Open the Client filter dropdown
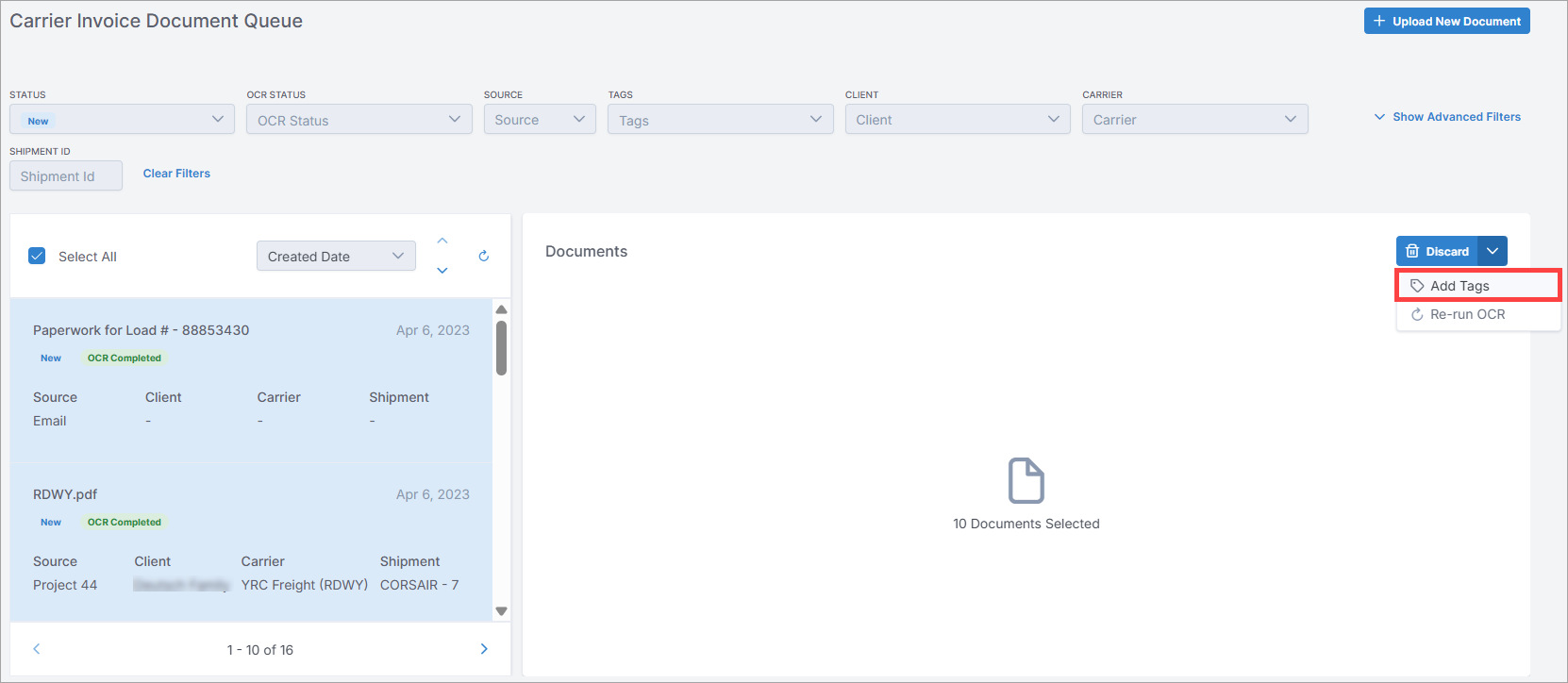Image resolution: width=1568 pixels, height=683 pixels. 958,120
